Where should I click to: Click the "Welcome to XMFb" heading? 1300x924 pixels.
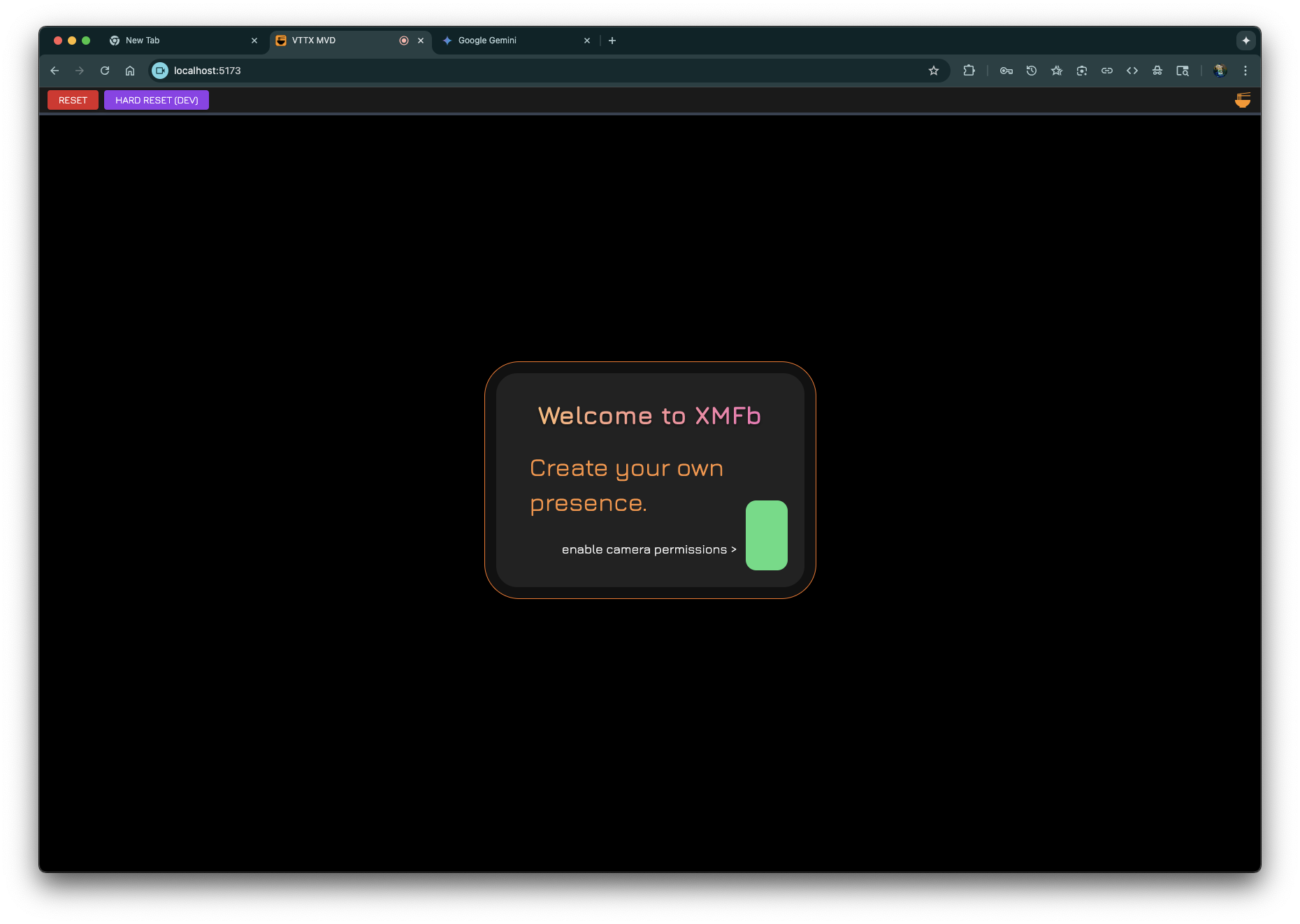[650, 416]
